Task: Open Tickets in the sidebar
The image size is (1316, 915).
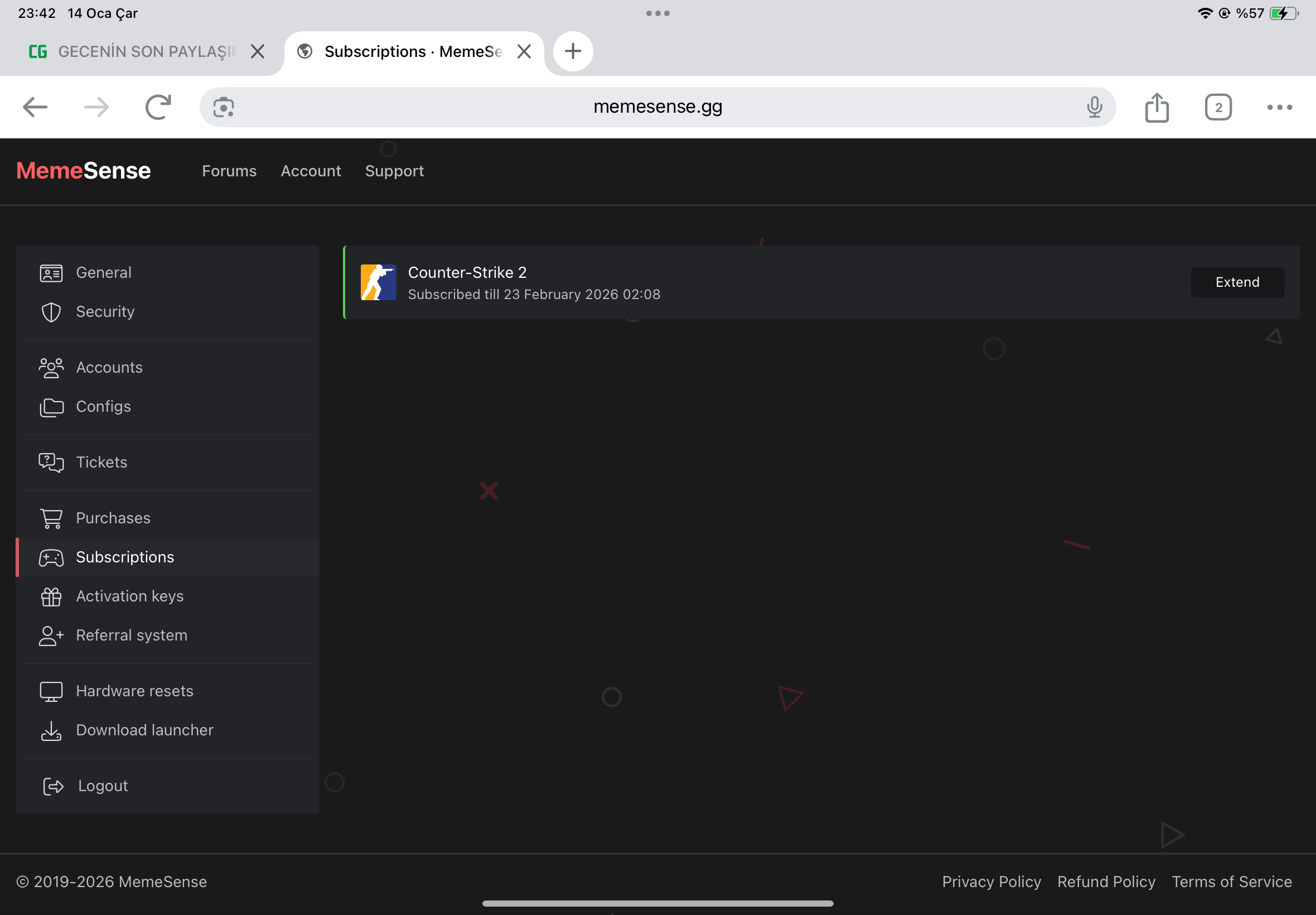Action: [x=167, y=463]
